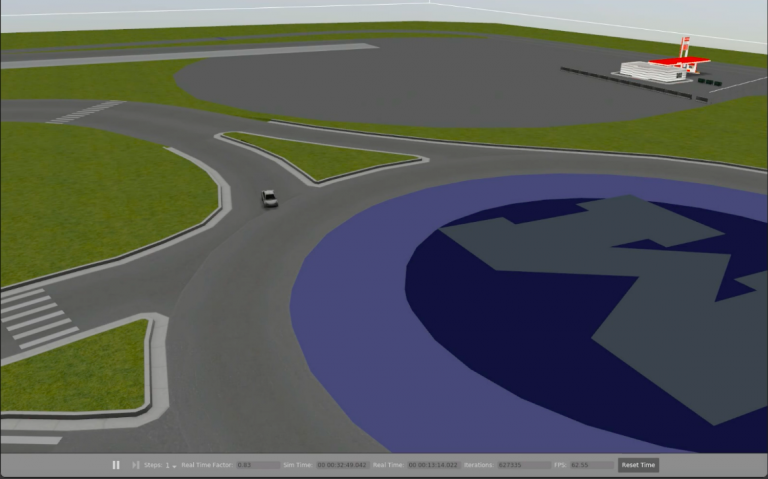The height and width of the screenshot is (479, 768).
Task: Pause the simulation
Action: 116,465
